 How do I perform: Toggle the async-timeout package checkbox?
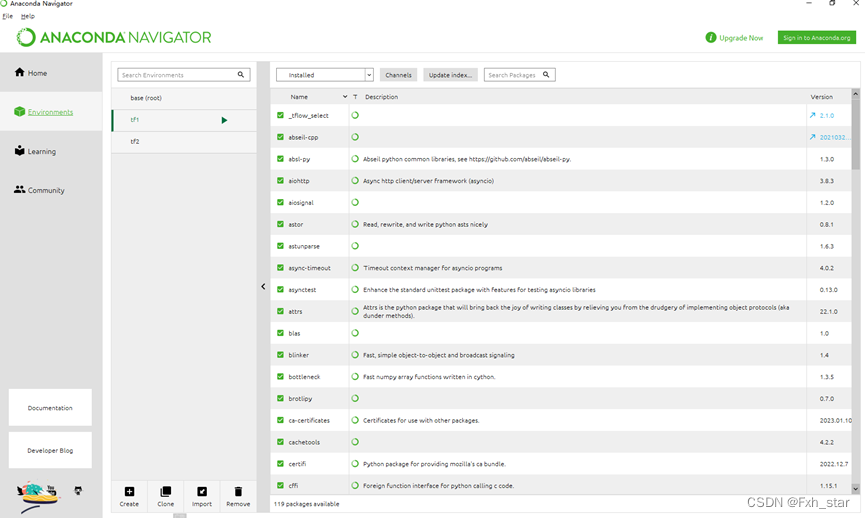coord(280,268)
